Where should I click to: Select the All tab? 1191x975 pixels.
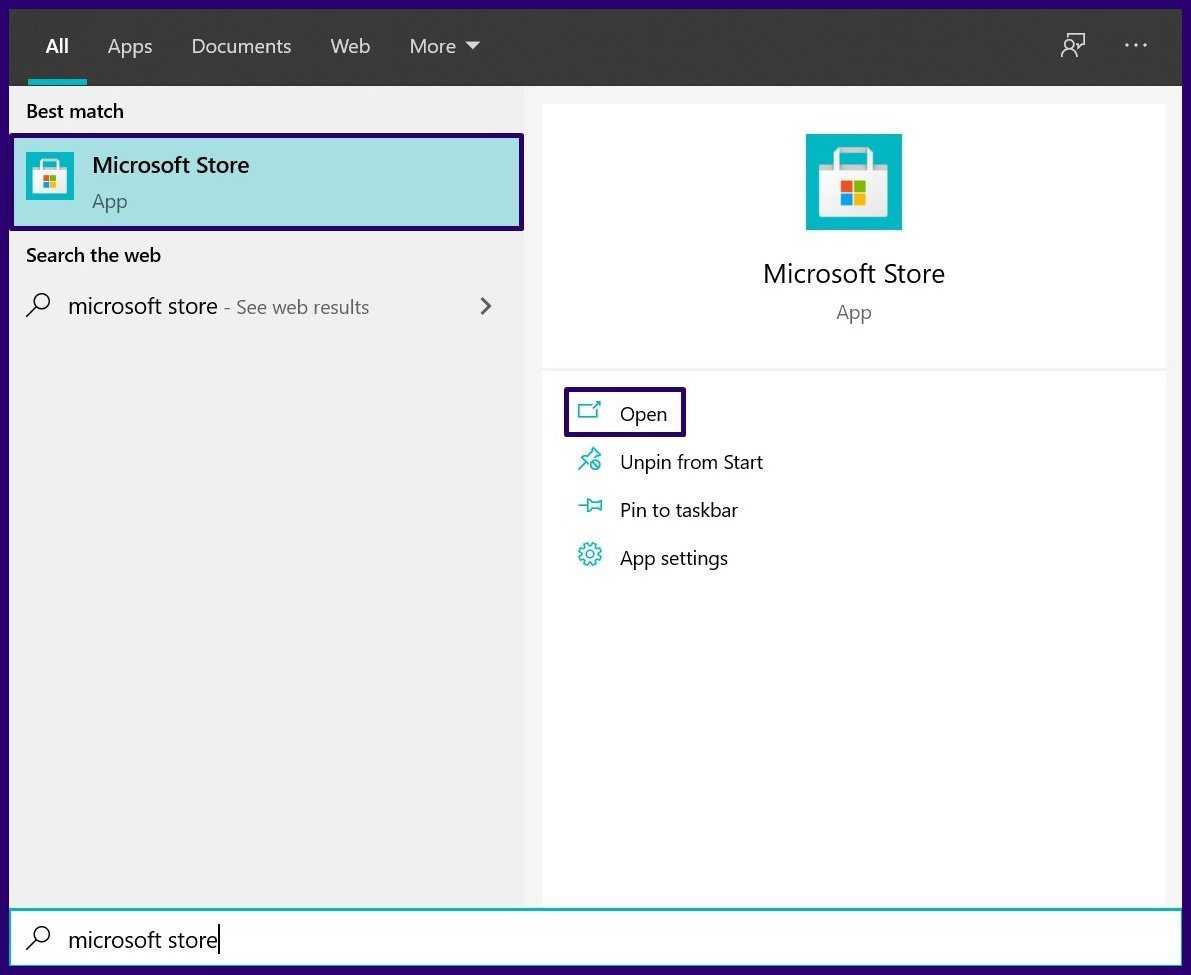click(x=57, y=46)
